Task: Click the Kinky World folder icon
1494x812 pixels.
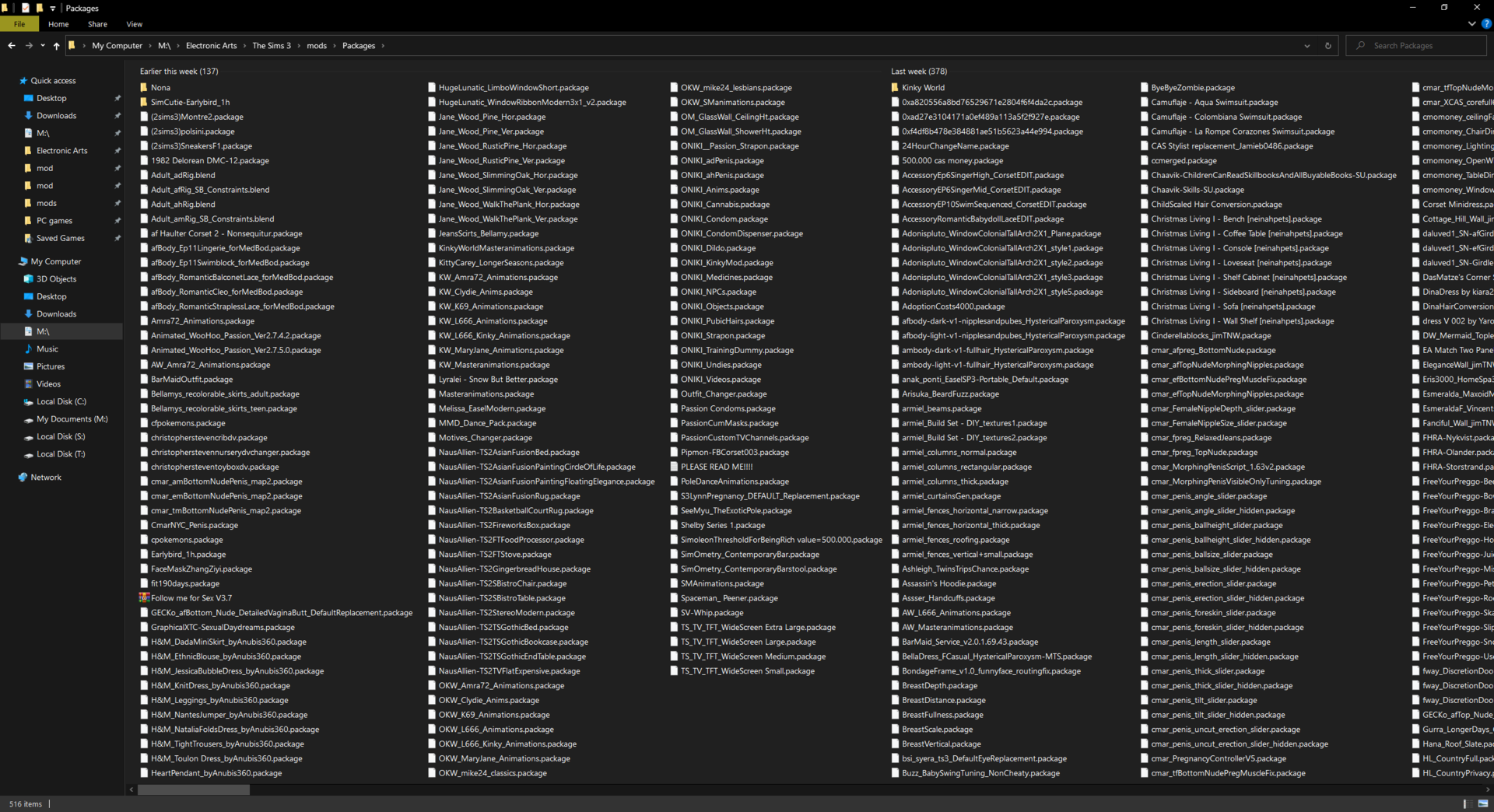Action: click(x=895, y=88)
